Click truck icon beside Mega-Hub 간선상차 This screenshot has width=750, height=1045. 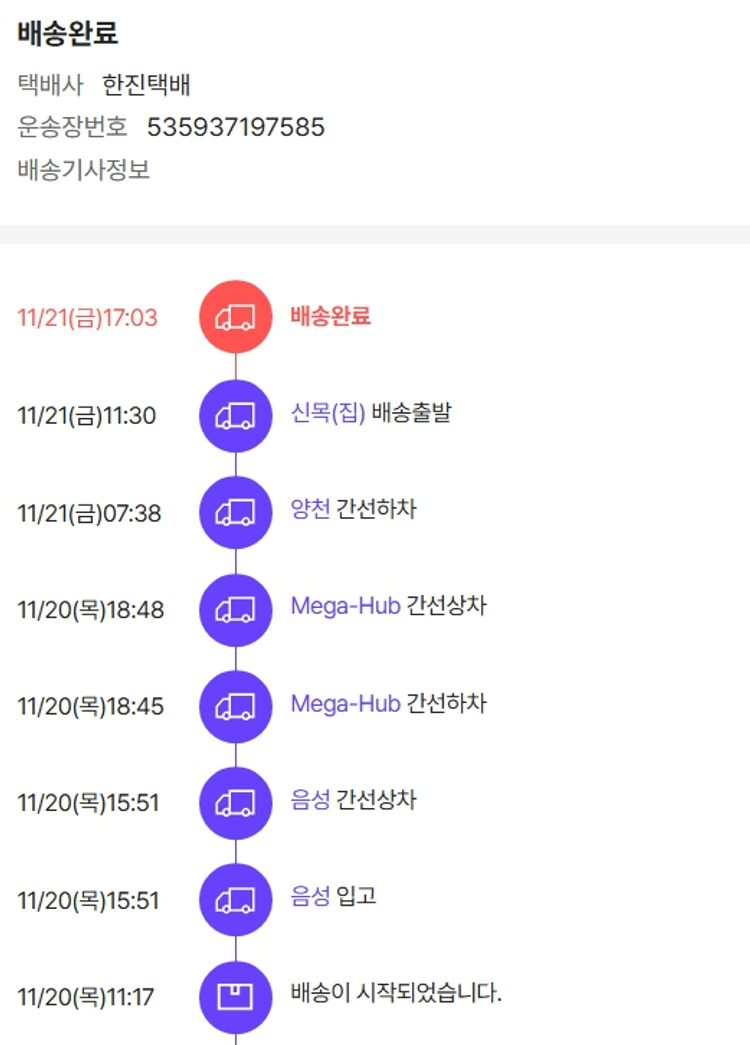coord(235,609)
